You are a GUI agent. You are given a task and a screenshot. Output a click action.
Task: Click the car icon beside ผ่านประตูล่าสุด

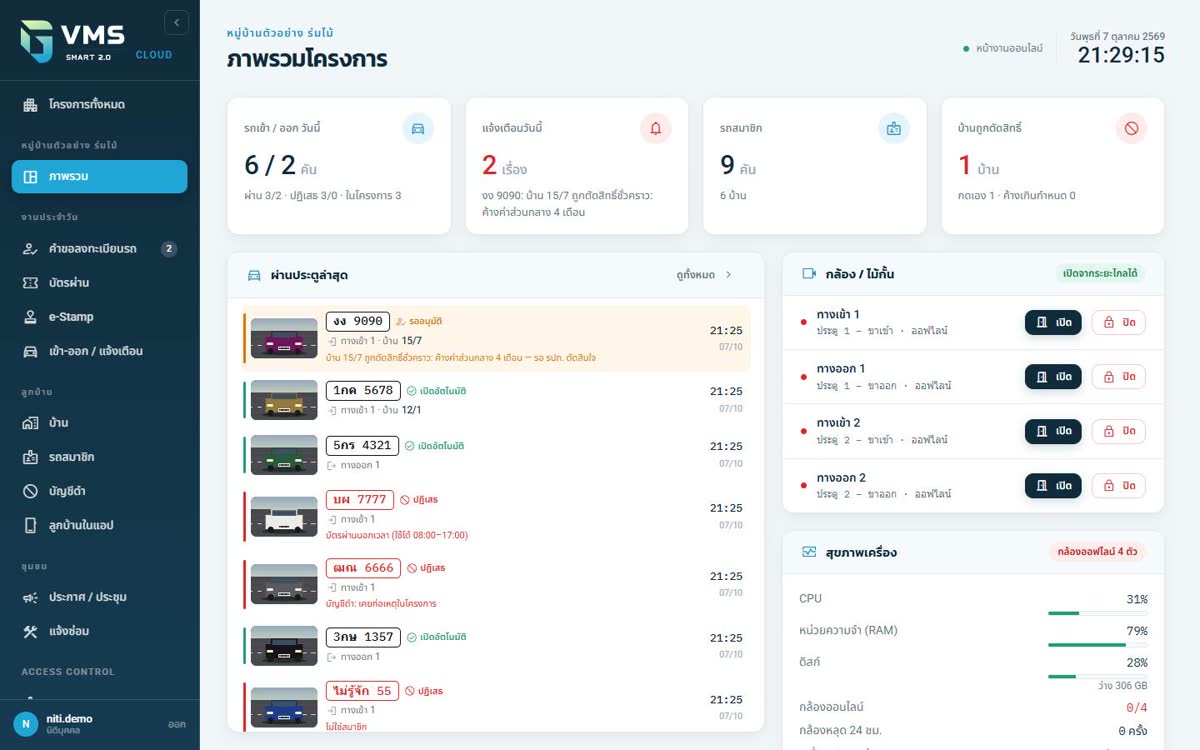(x=254, y=275)
